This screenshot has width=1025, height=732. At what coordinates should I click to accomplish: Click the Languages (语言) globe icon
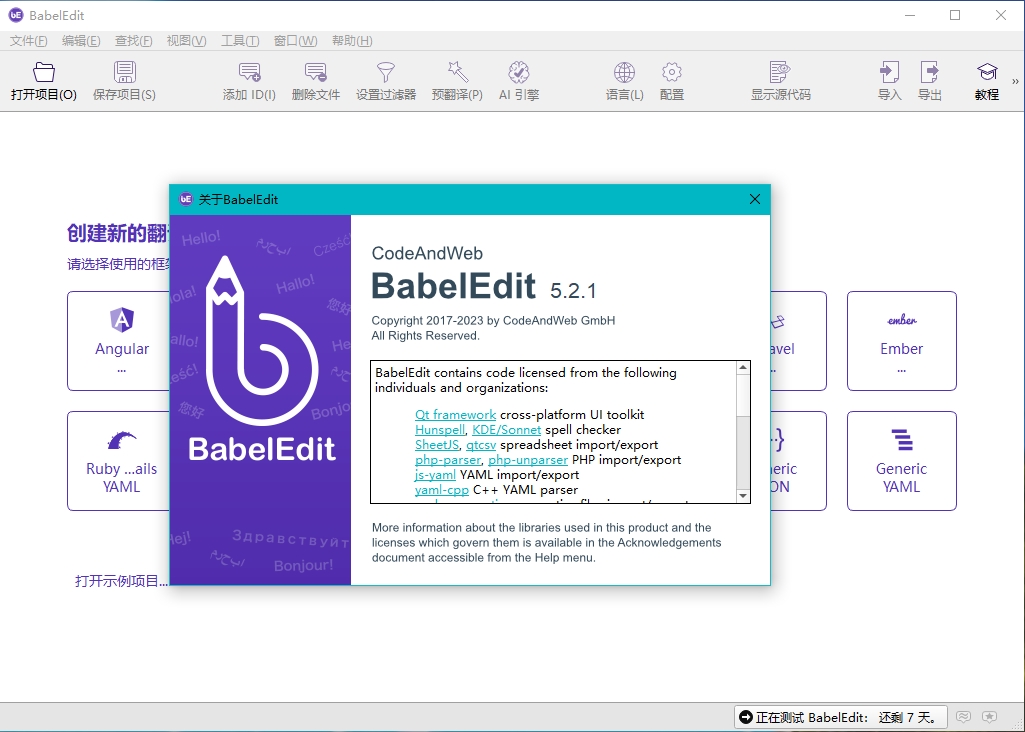(624, 72)
